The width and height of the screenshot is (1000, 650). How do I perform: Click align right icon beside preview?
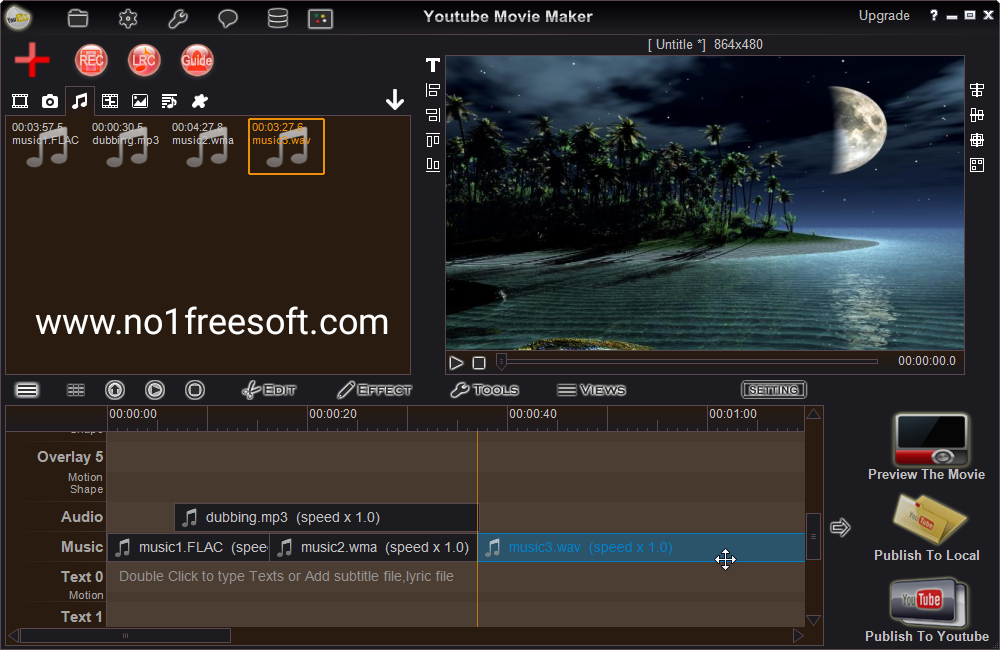[x=433, y=115]
